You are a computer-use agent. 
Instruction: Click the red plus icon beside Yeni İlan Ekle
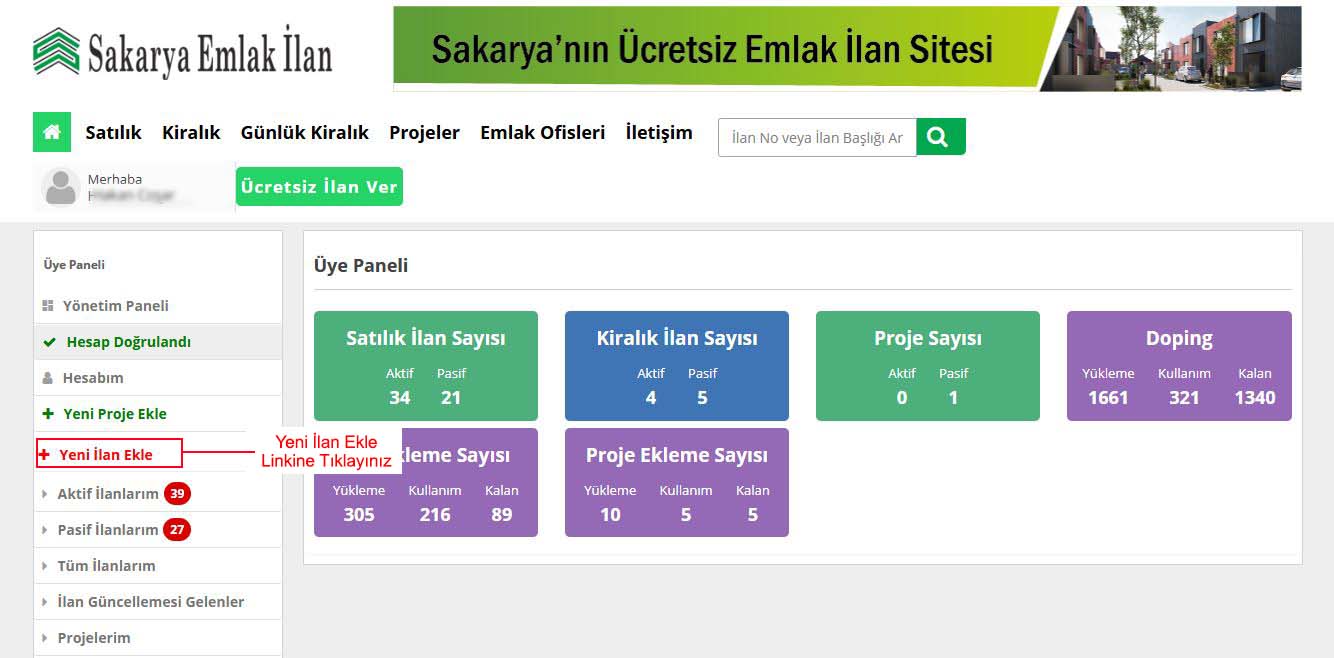[44, 453]
